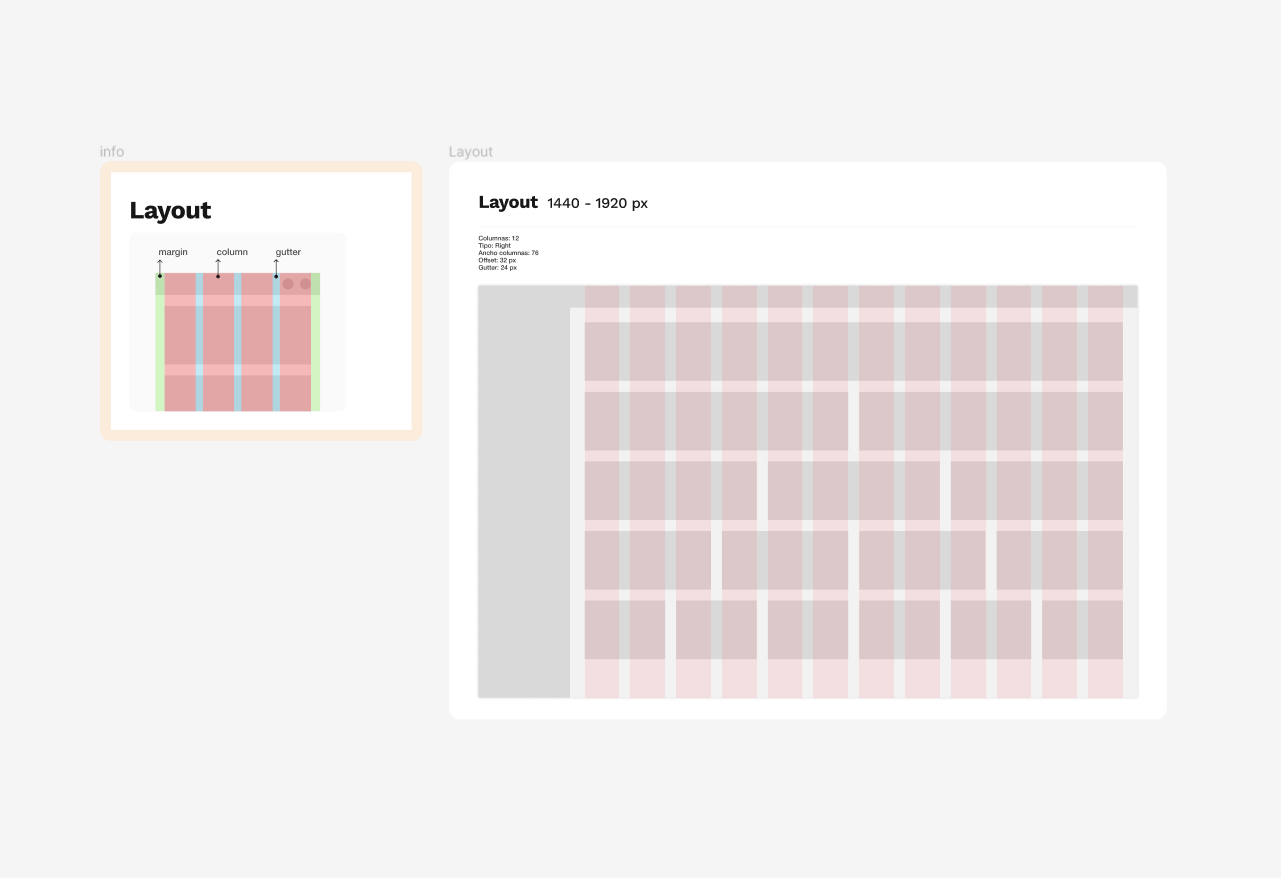Click the peach border of the info frame

pos(105,300)
